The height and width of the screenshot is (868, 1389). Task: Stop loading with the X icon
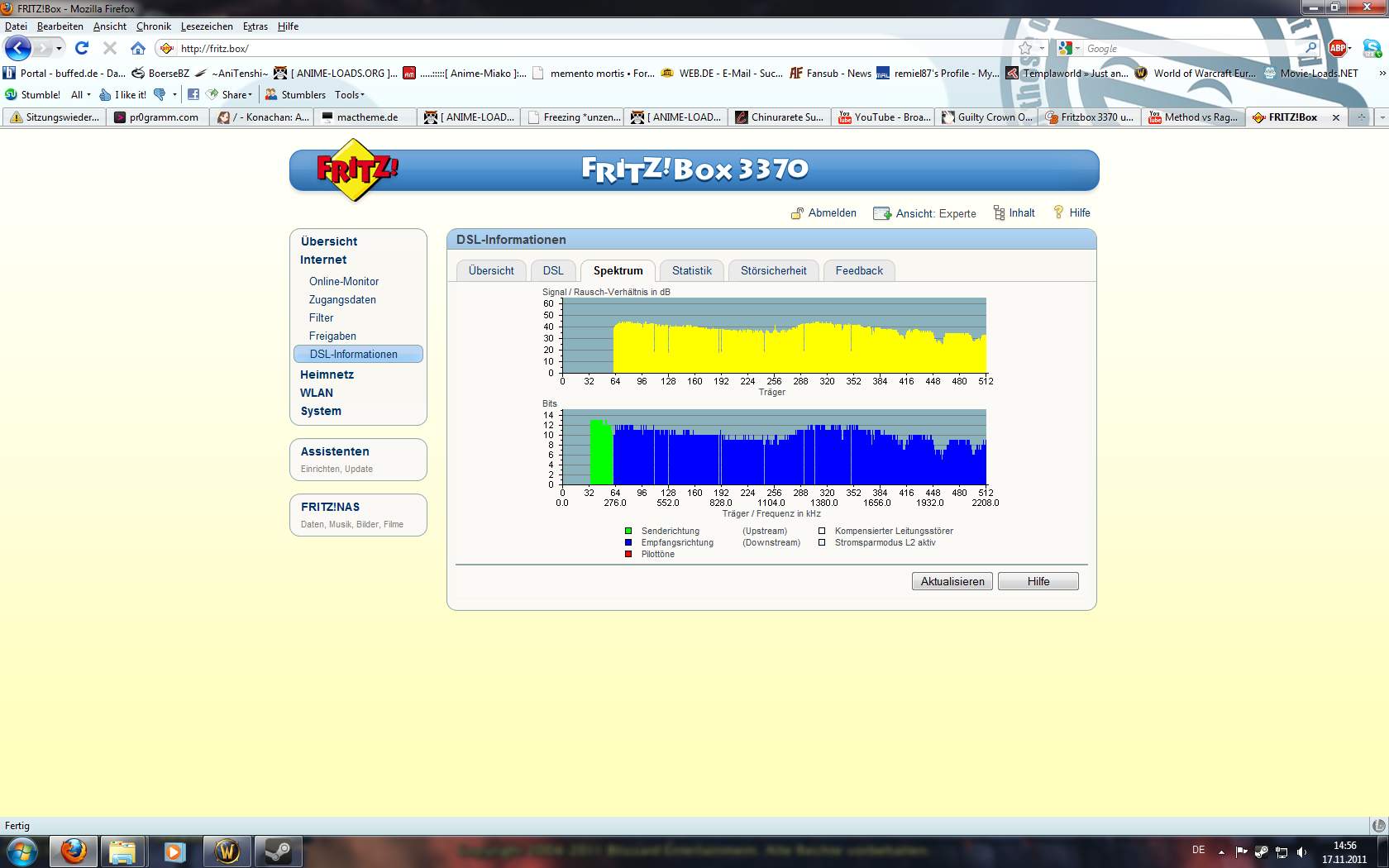[x=109, y=48]
